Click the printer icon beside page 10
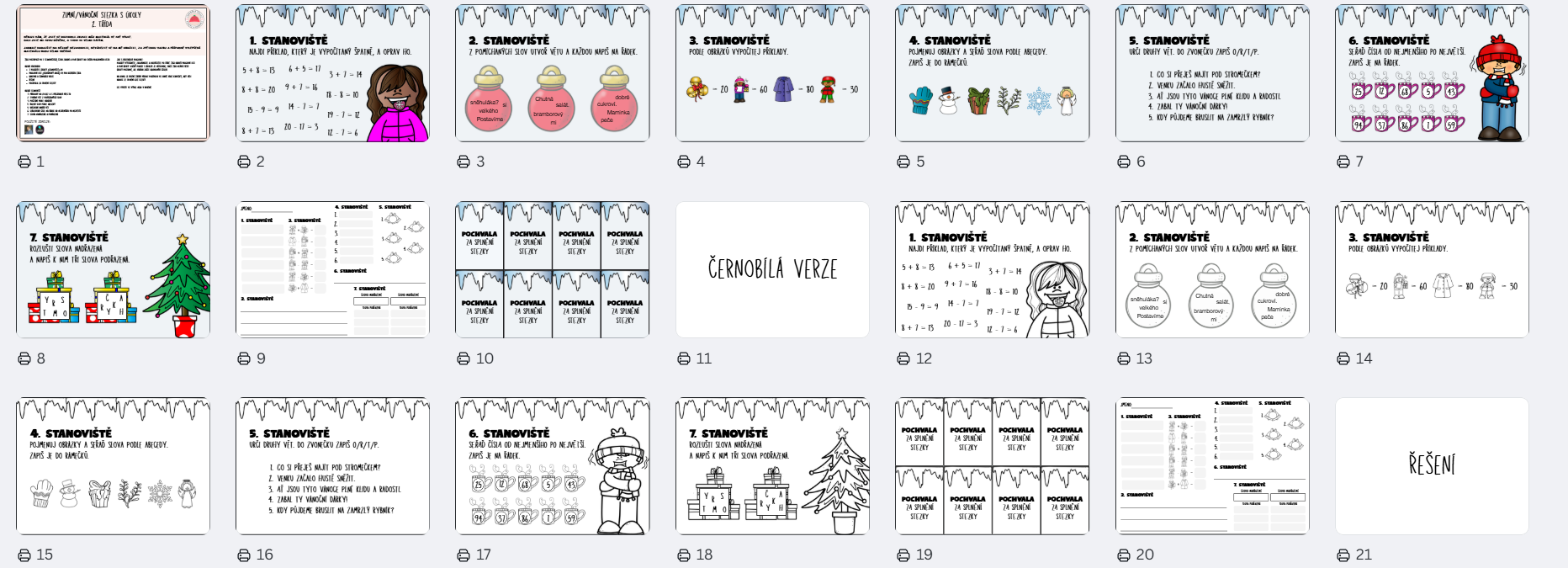 click(464, 358)
